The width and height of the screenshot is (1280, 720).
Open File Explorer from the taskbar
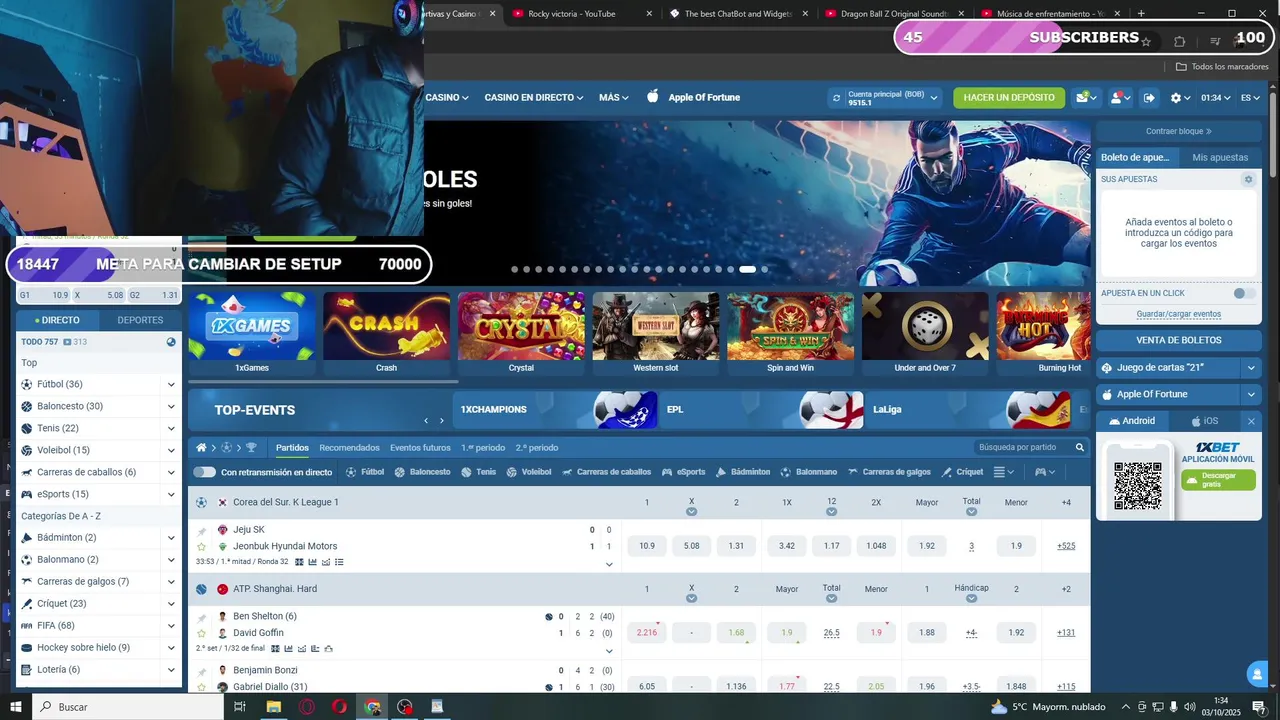click(x=273, y=707)
